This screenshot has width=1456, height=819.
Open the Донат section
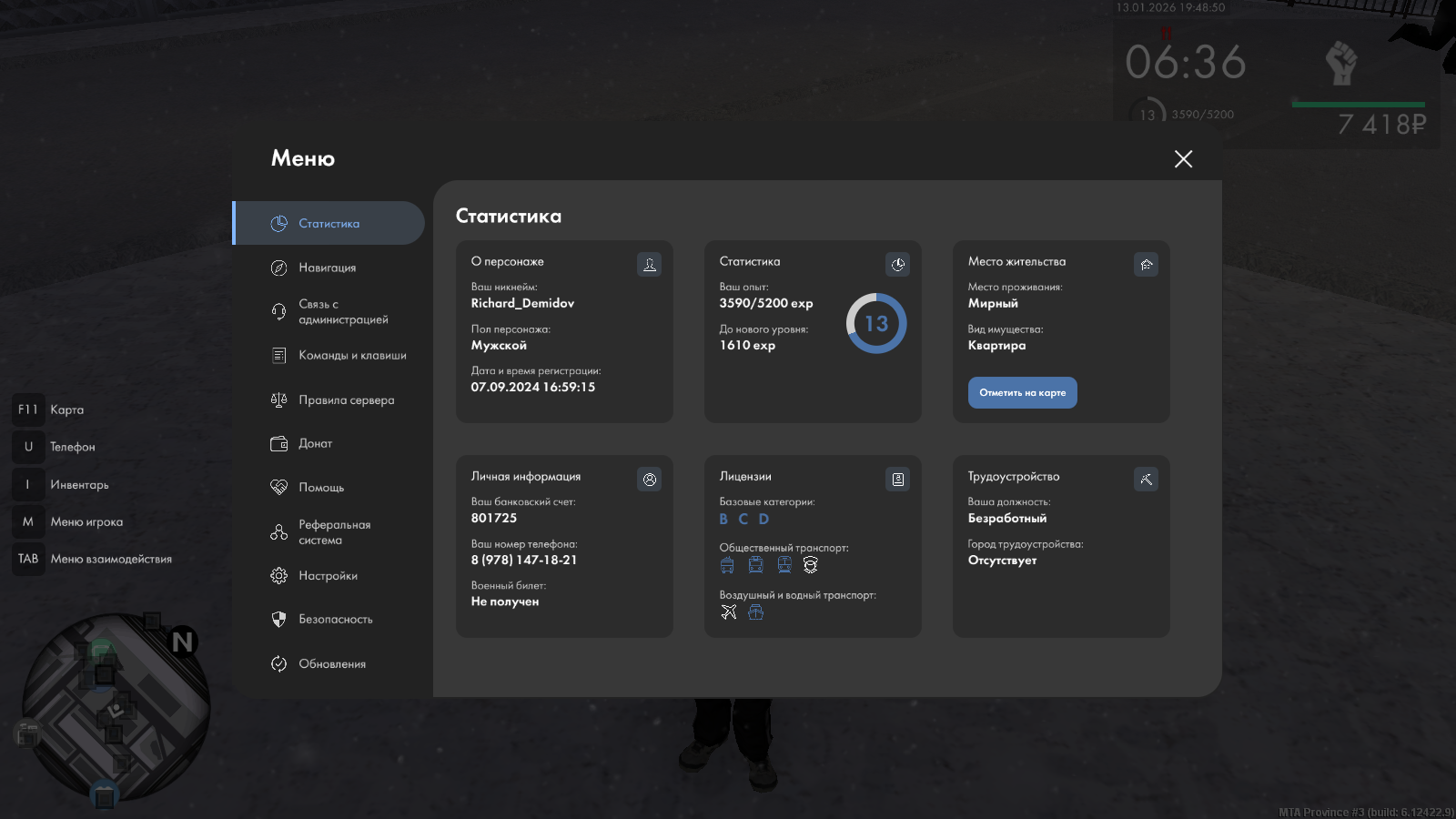315,444
